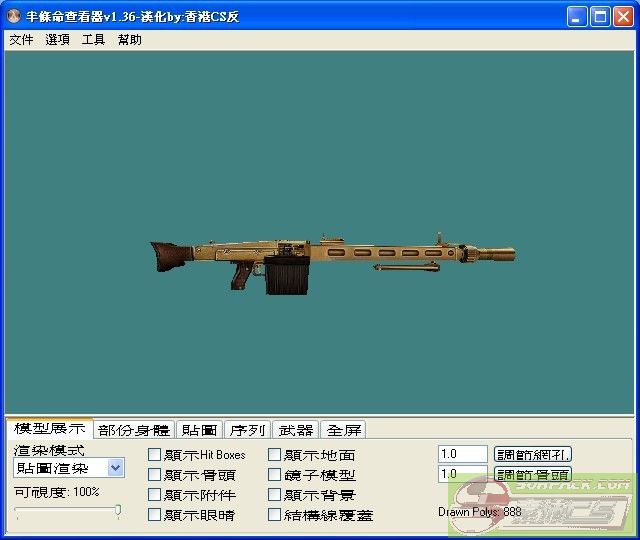Open the 渲染模式 dropdown list
The width and height of the screenshot is (640, 540).
pyautogui.click(x=116, y=468)
